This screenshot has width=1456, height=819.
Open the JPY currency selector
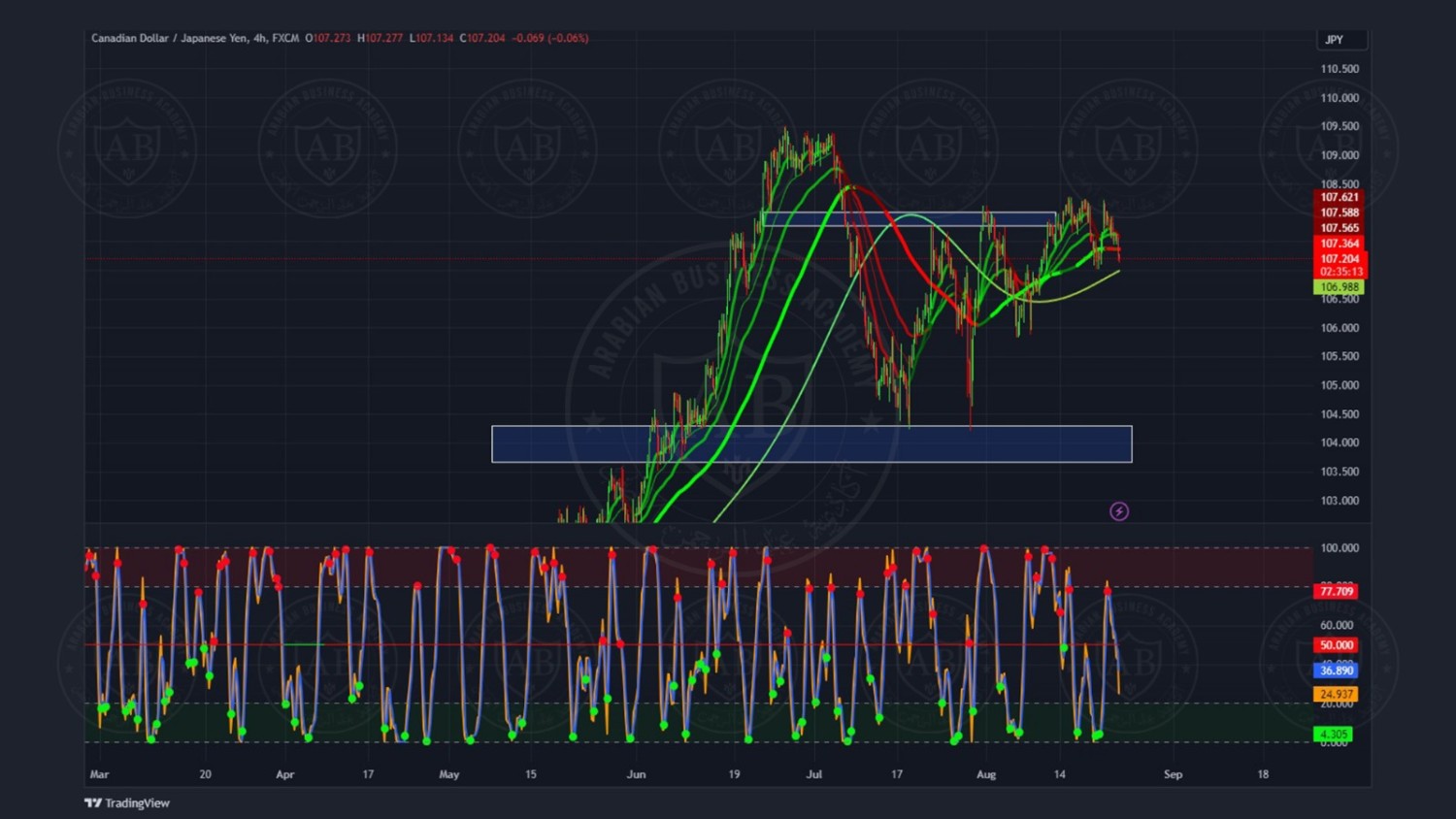1341,40
